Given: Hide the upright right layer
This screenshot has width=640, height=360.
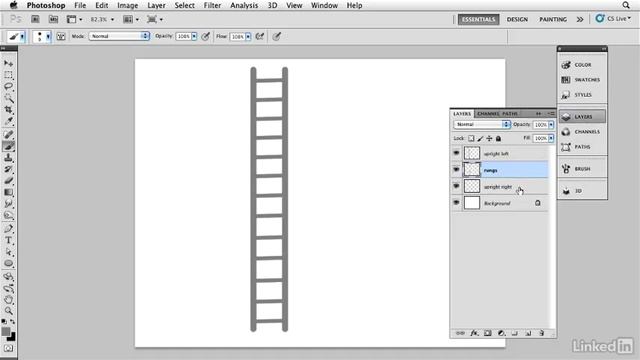Looking at the screenshot, I should [456, 187].
